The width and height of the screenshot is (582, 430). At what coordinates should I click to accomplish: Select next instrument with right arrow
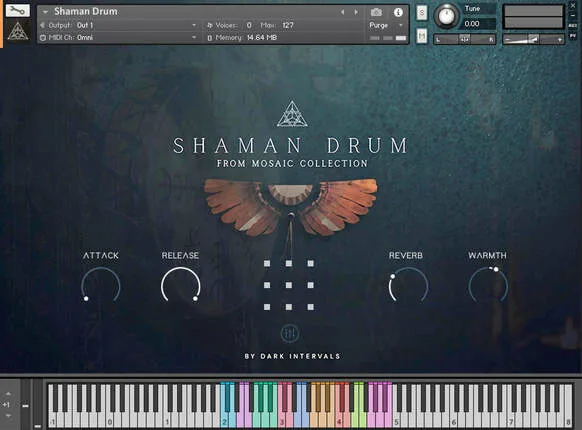(x=356, y=12)
